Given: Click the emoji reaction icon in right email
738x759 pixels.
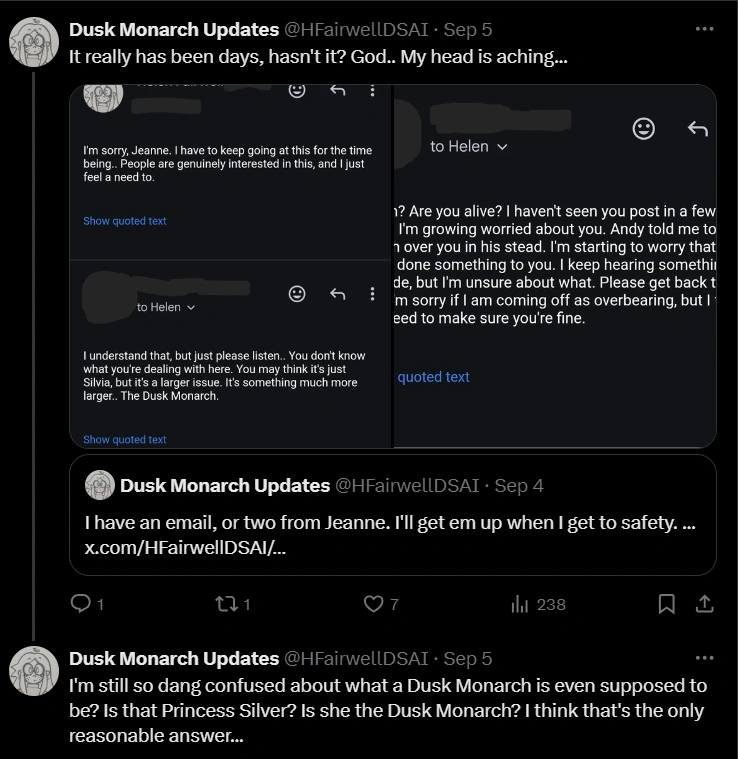Looking at the screenshot, I should [644, 129].
